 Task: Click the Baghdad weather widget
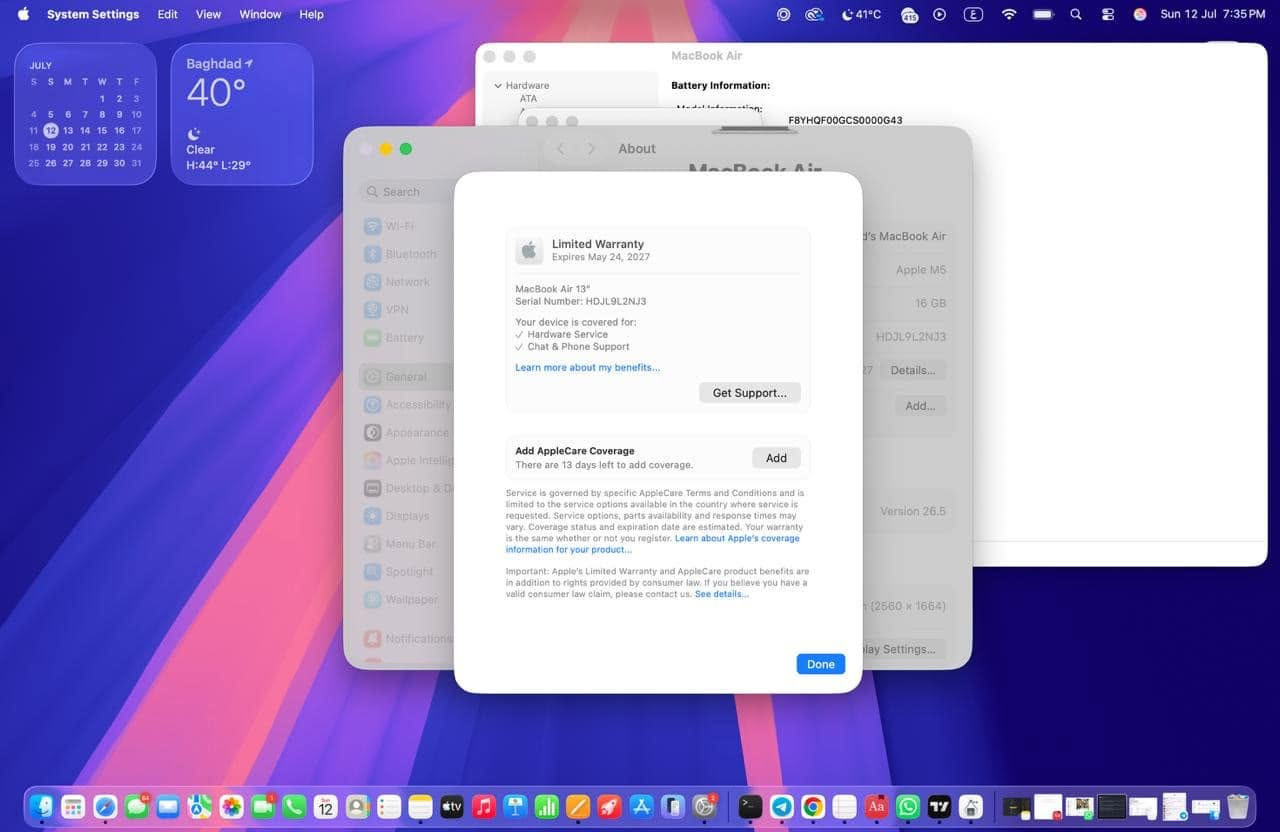242,114
